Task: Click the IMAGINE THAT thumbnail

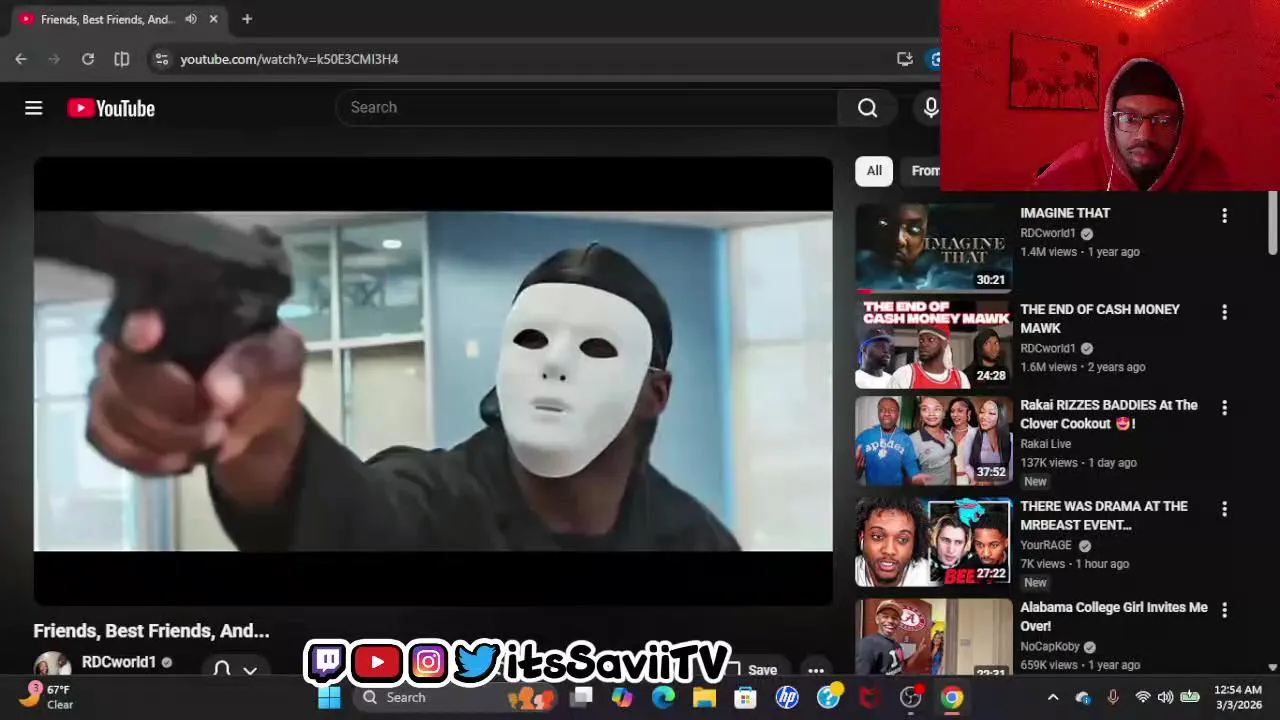Action: pos(934,248)
